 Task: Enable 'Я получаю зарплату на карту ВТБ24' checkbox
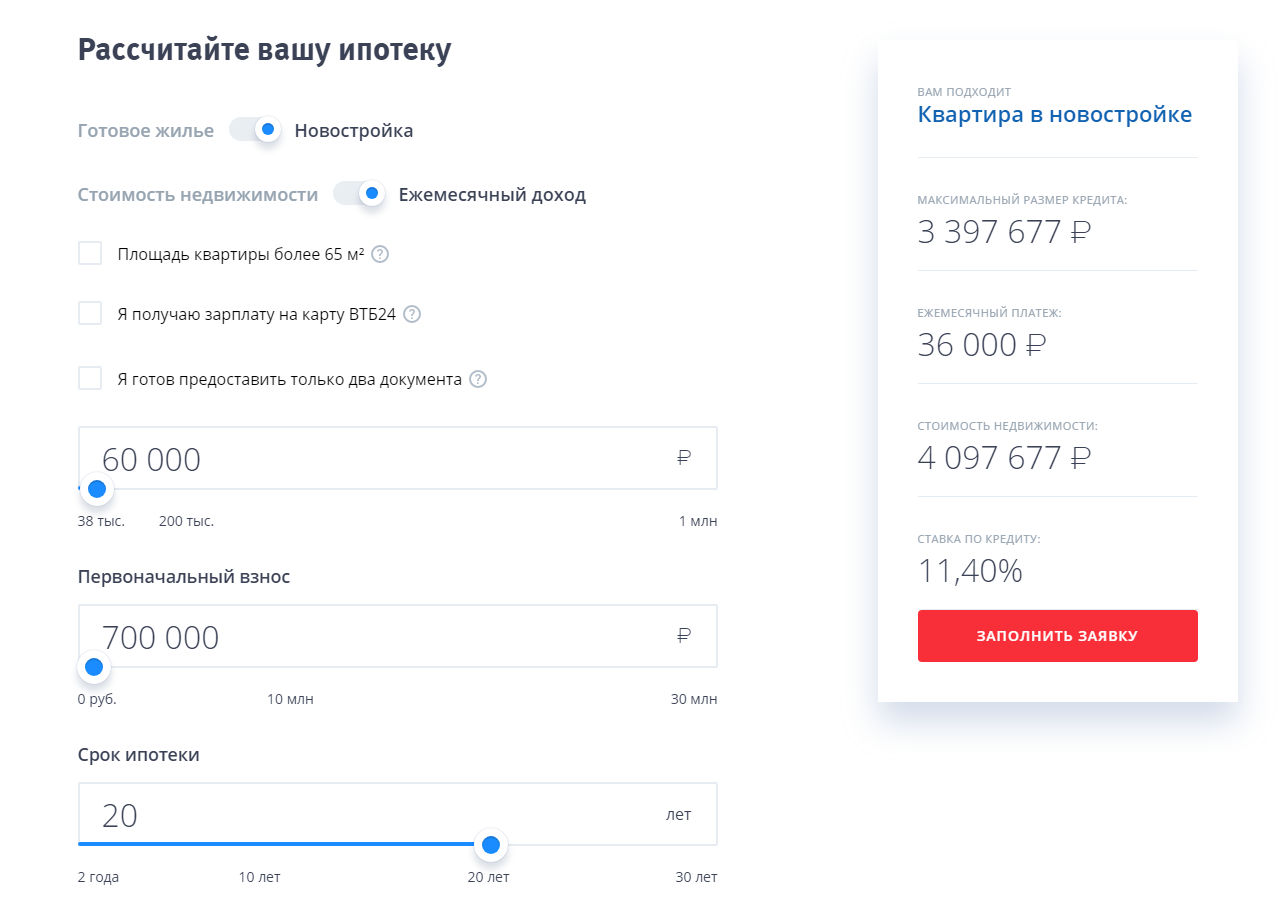[90, 314]
